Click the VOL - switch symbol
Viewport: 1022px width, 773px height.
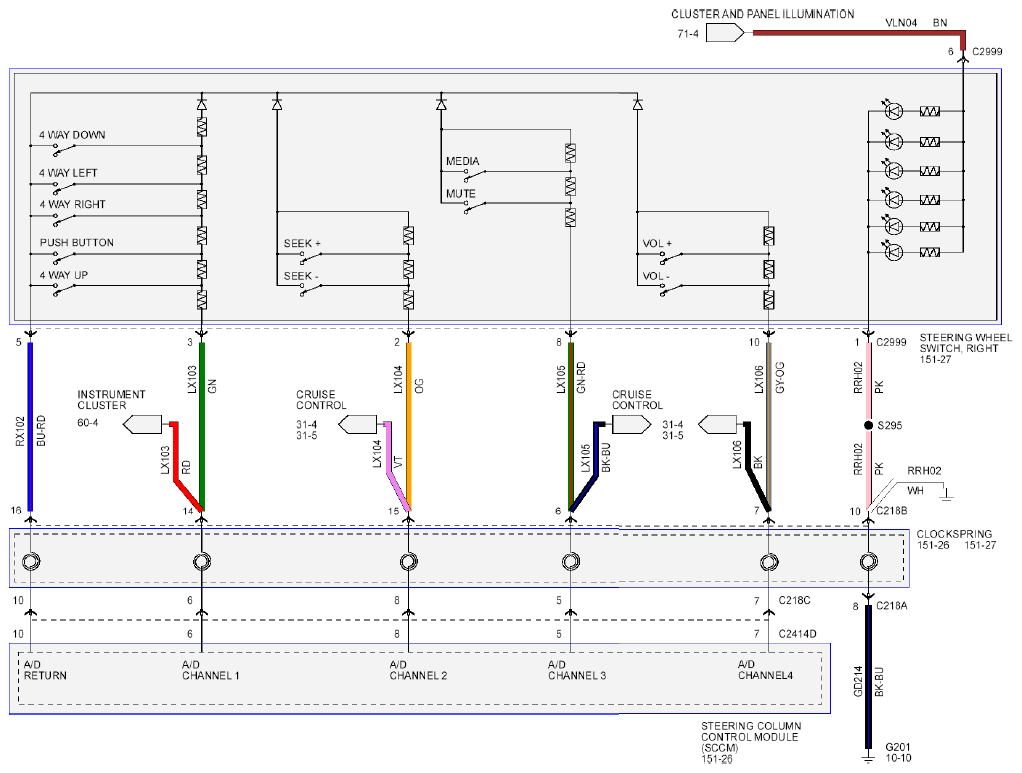[671, 291]
